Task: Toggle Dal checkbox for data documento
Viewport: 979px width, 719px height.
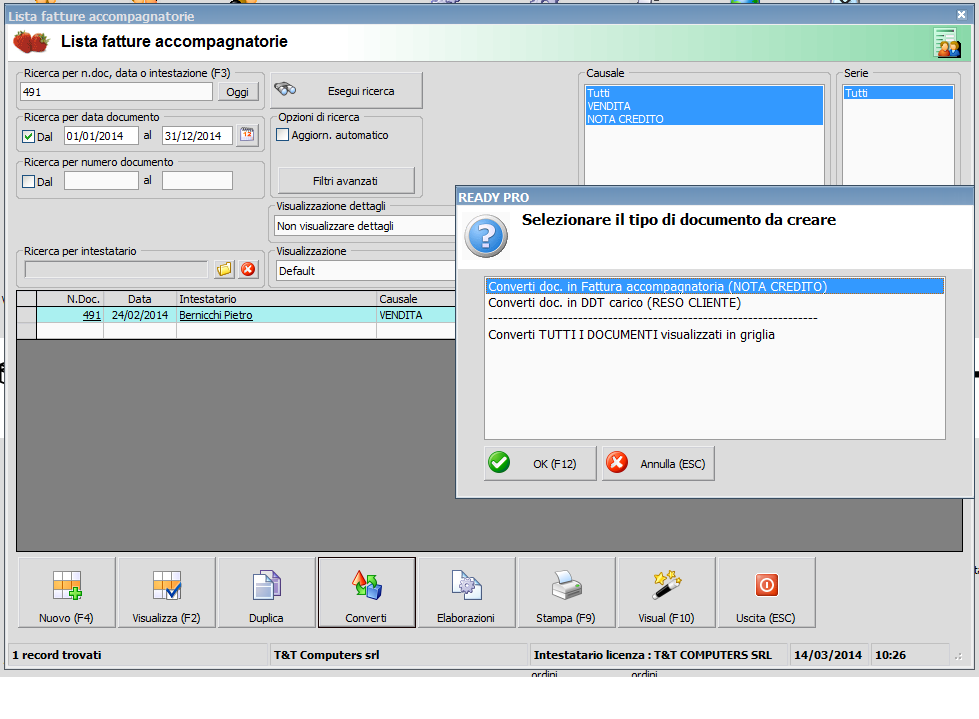Action: click(28, 137)
